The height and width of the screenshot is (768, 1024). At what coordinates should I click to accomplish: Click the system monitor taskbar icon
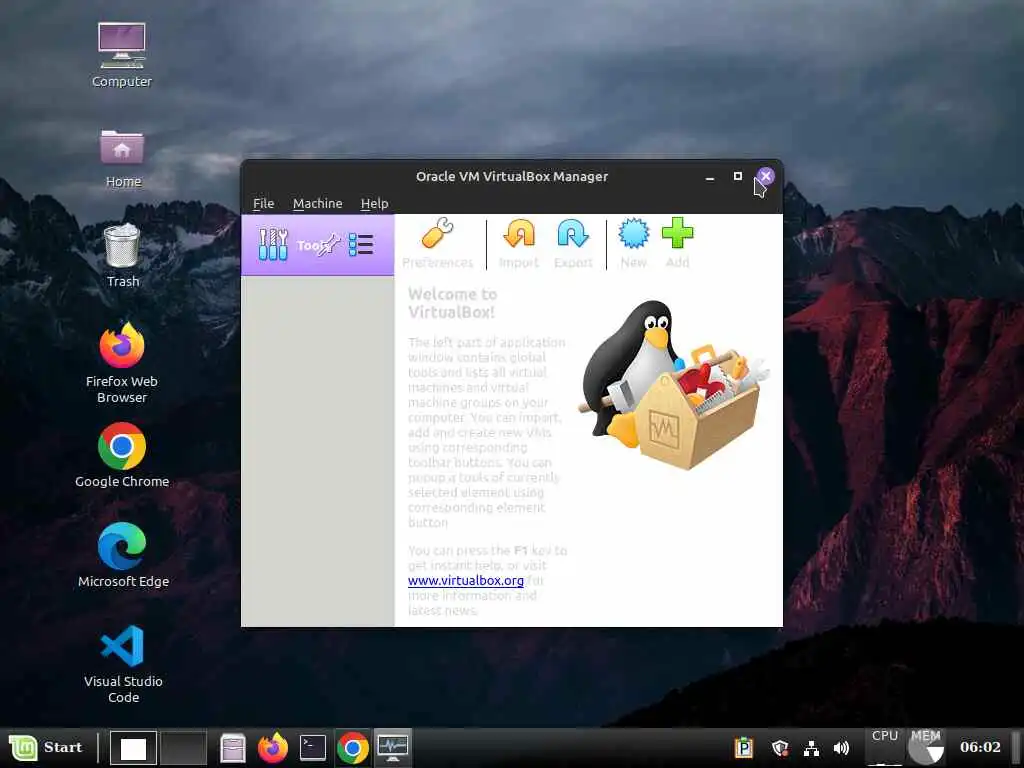point(392,748)
